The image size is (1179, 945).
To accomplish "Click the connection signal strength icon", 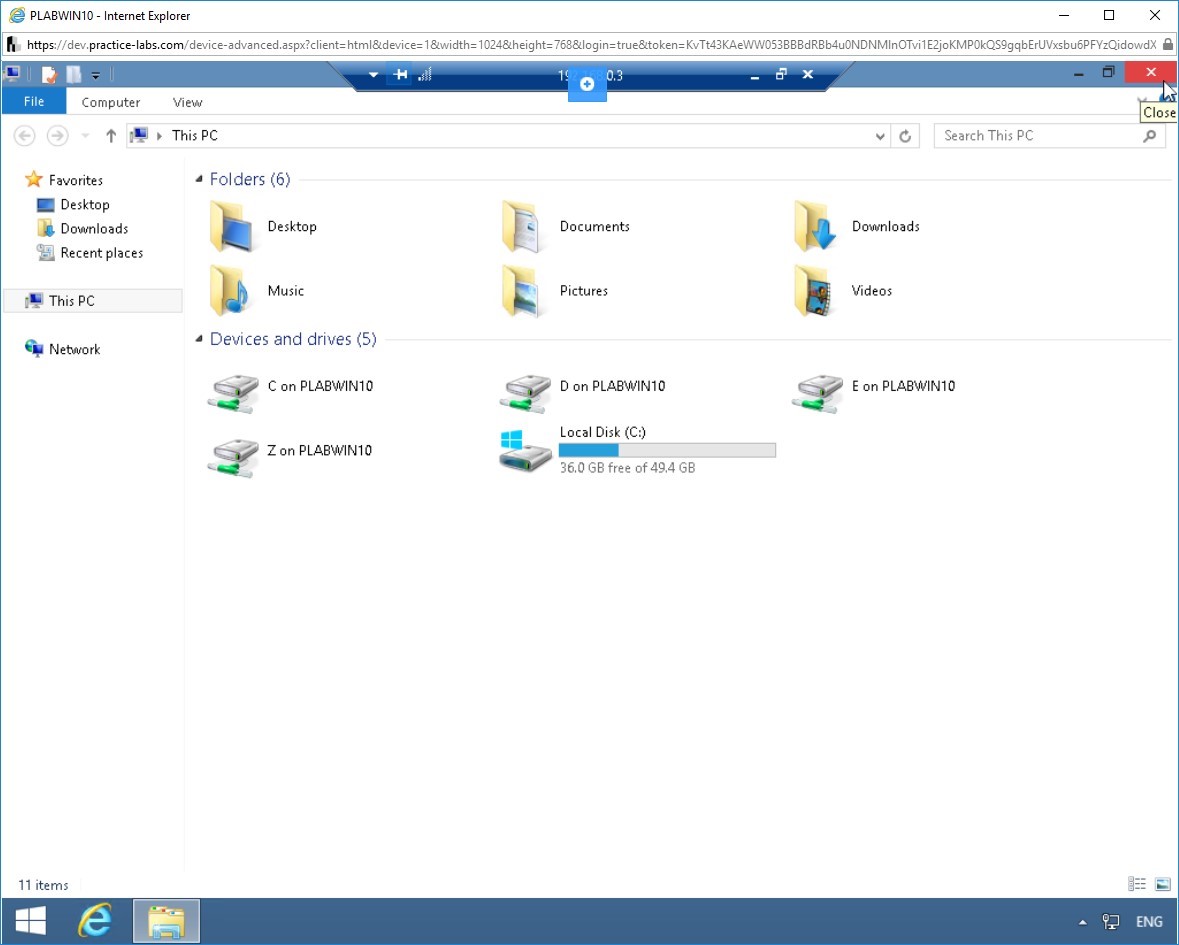I will [426, 74].
